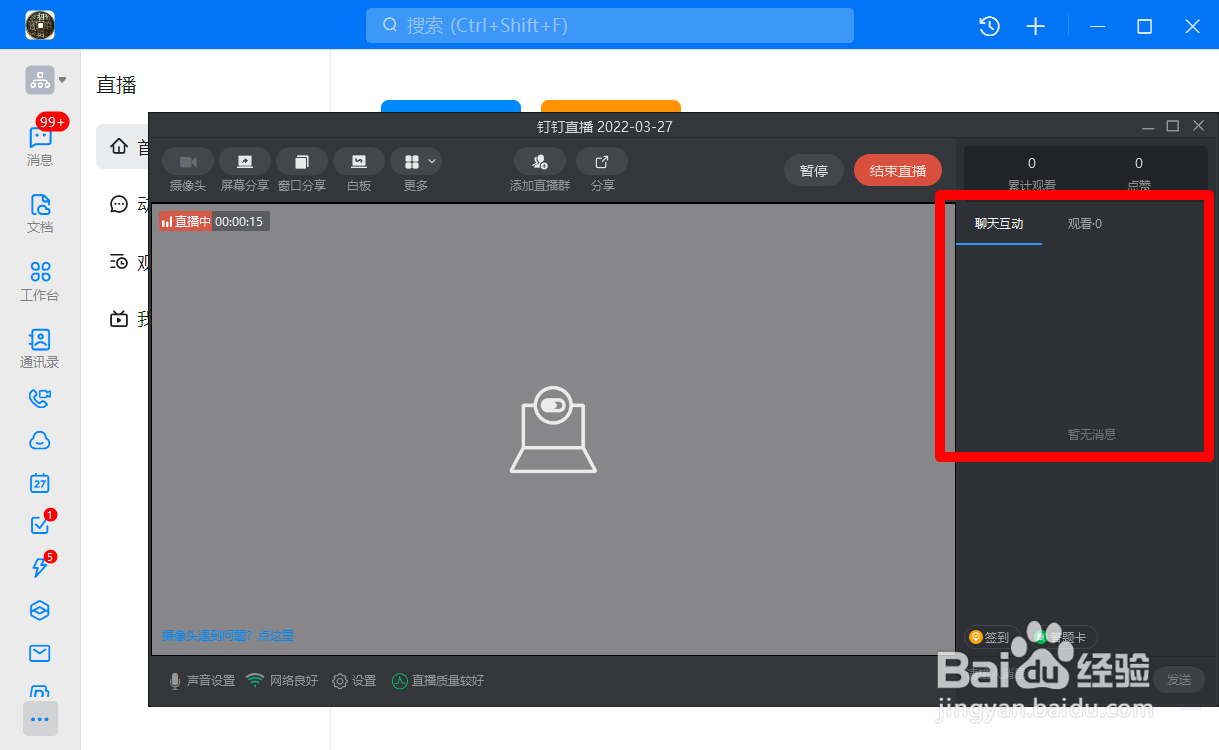The image size is (1219, 750).
Task: Open Workbench (工作台) in sidebar
Action: [x=40, y=281]
